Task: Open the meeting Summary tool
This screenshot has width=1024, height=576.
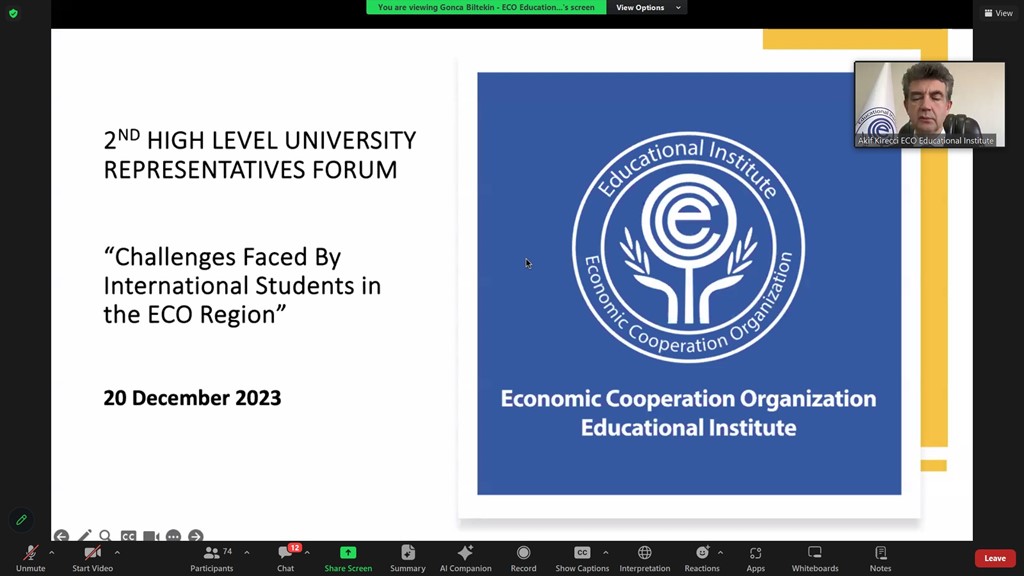Action: point(408,558)
